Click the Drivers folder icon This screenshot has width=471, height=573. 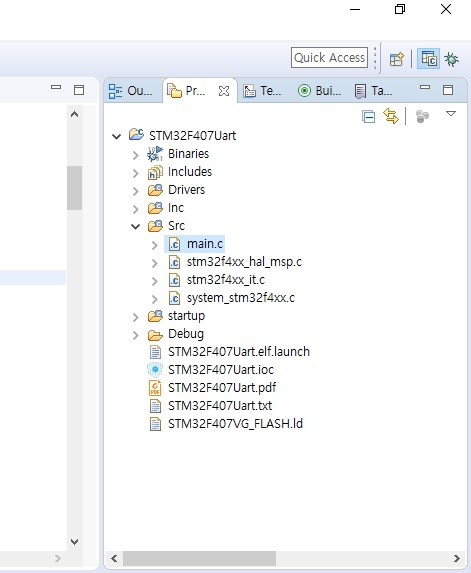coord(155,190)
